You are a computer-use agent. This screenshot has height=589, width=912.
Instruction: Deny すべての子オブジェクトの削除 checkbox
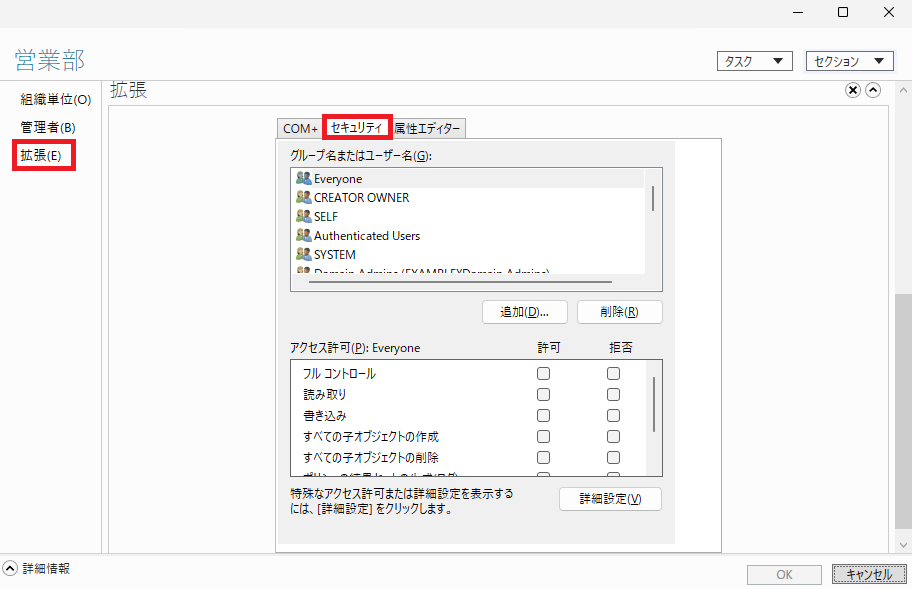click(x=613, y=457)
